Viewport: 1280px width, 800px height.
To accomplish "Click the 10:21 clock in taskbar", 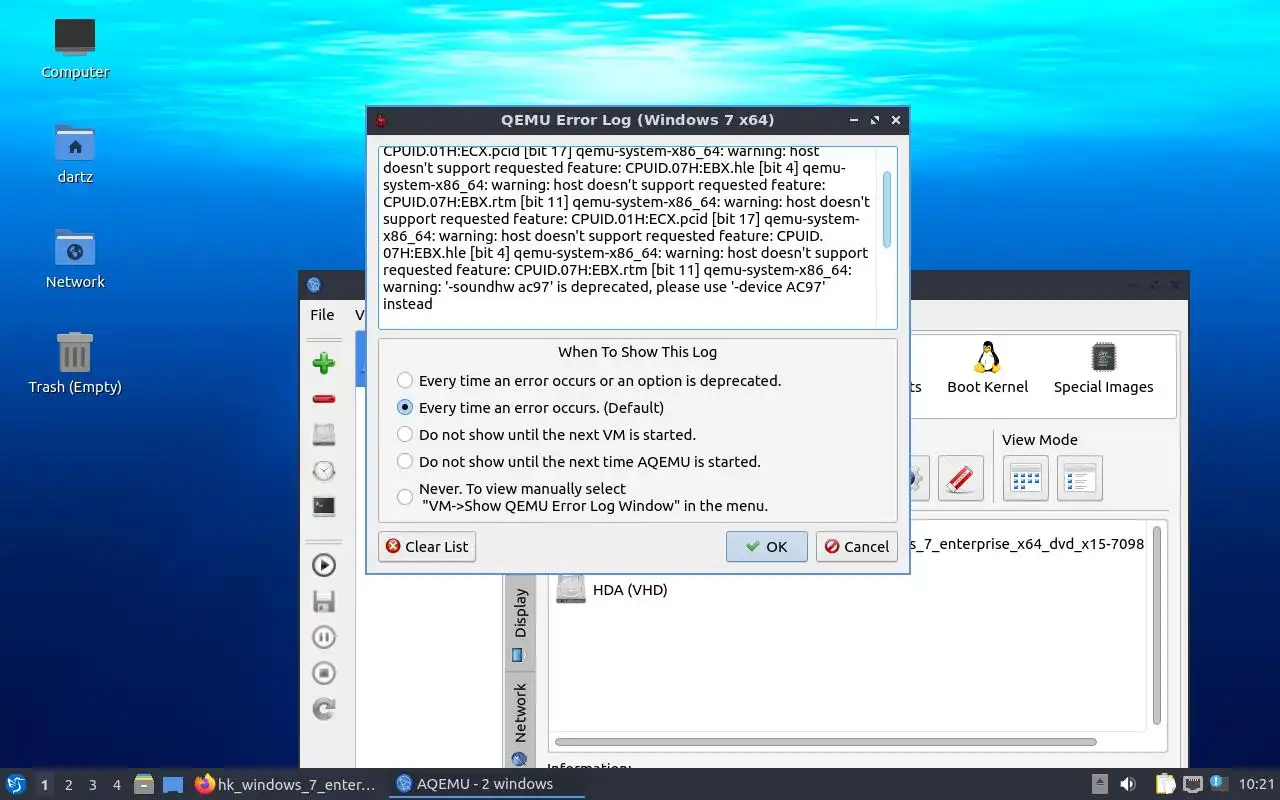I will [1257, 784].
